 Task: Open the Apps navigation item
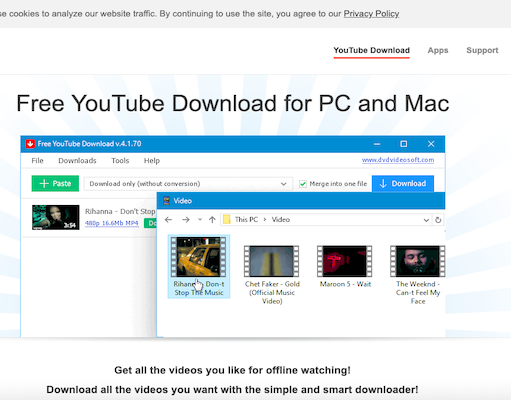tap(438, 50)
